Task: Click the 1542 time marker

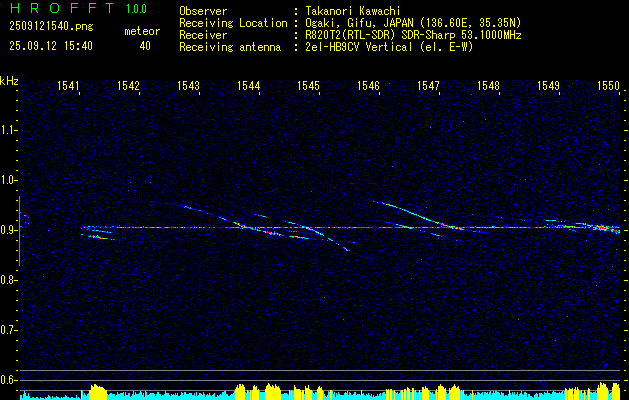Action: coord(129,85)
